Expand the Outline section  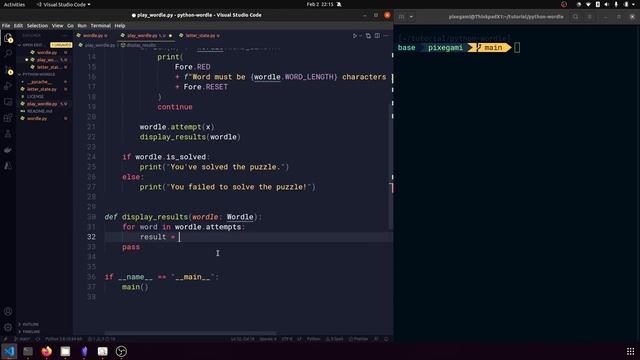click(31, 324)
